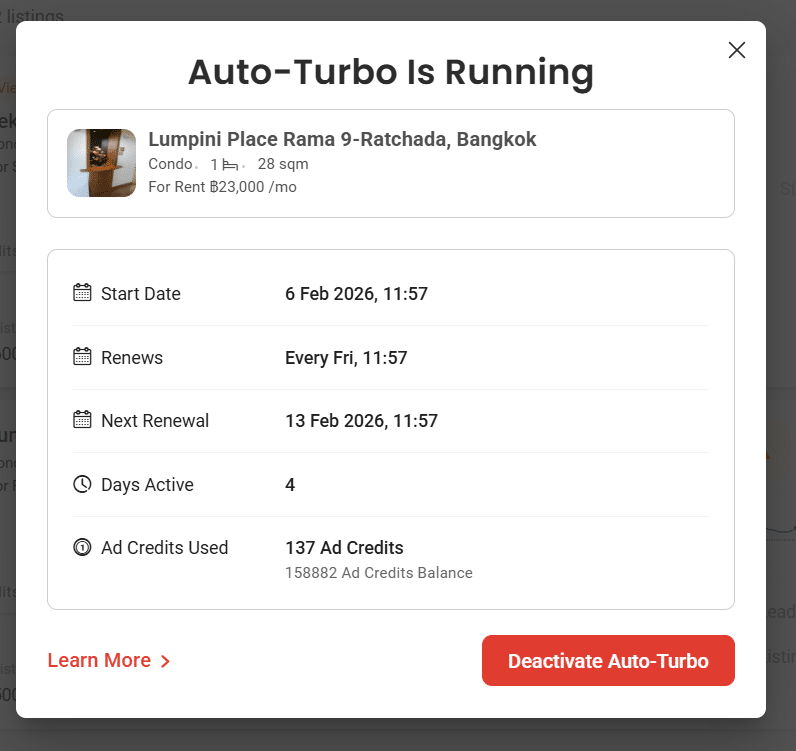Click the Days Active clock icon
Screen dimensions: 796x751
pyautogui.click(x=83, y=484)
